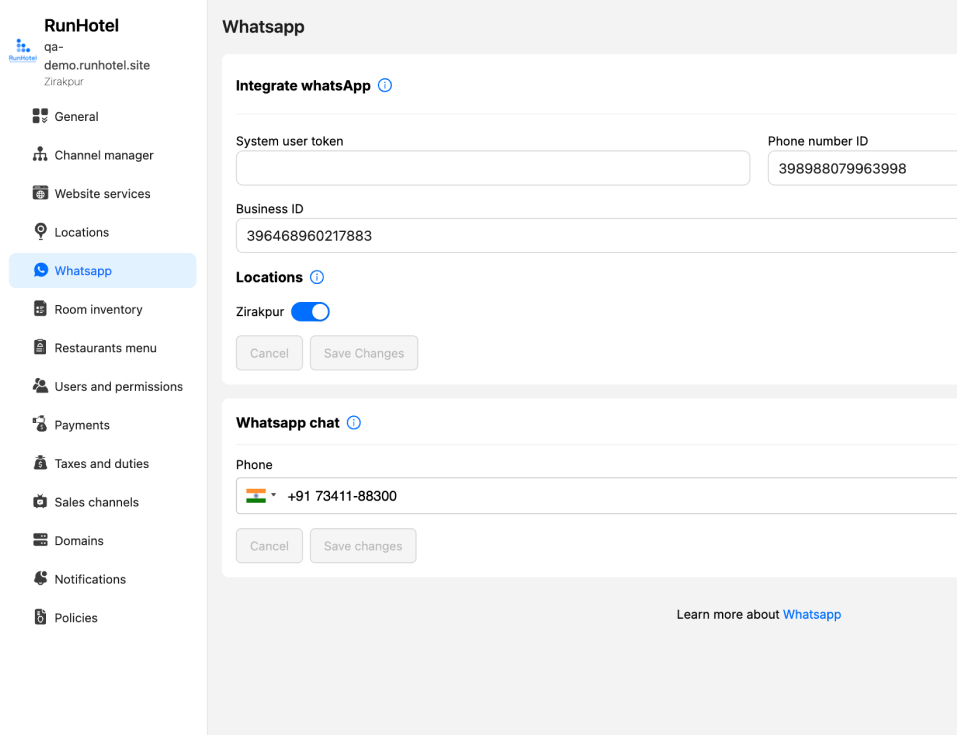Open the Payments section
The image size is (957, 735).
[x=103, y=424]
